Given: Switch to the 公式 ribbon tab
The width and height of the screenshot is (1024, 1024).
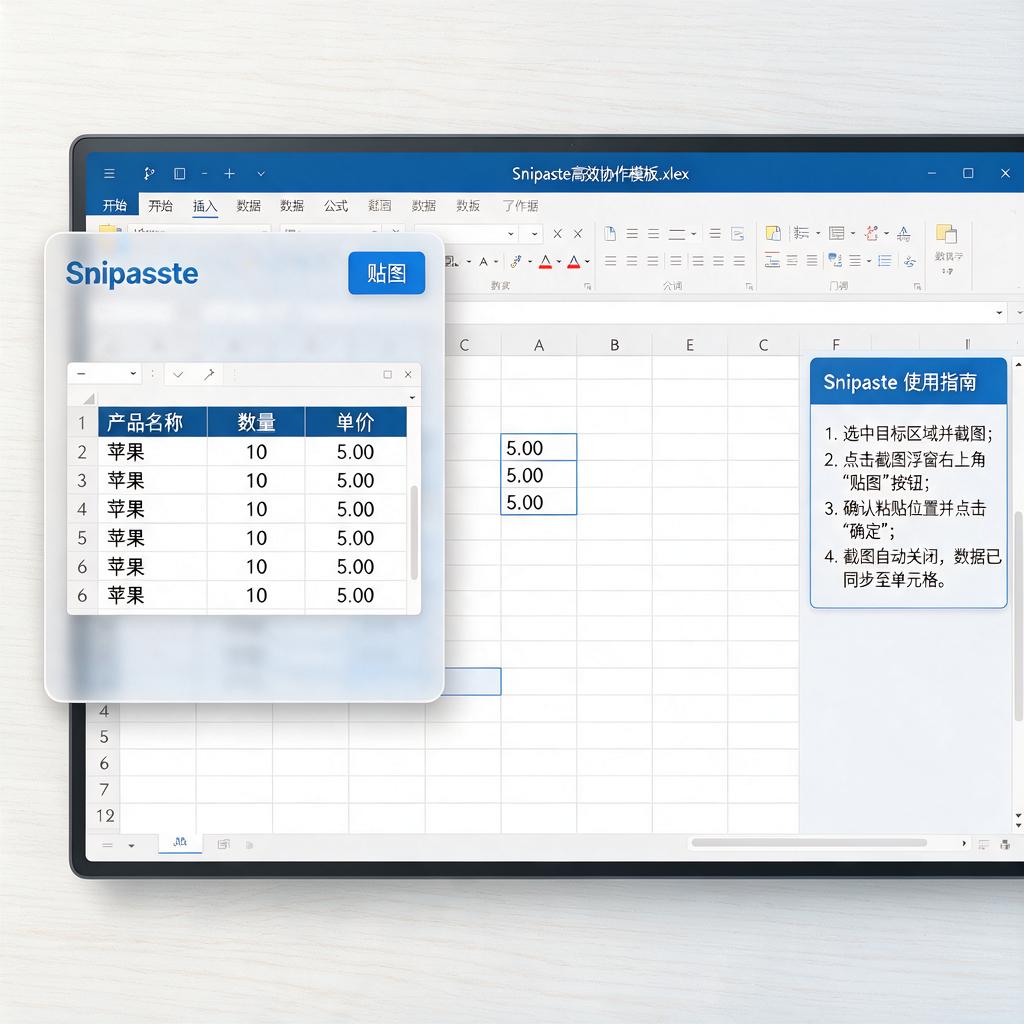Looking at the screenshot, I should [336, 206].
